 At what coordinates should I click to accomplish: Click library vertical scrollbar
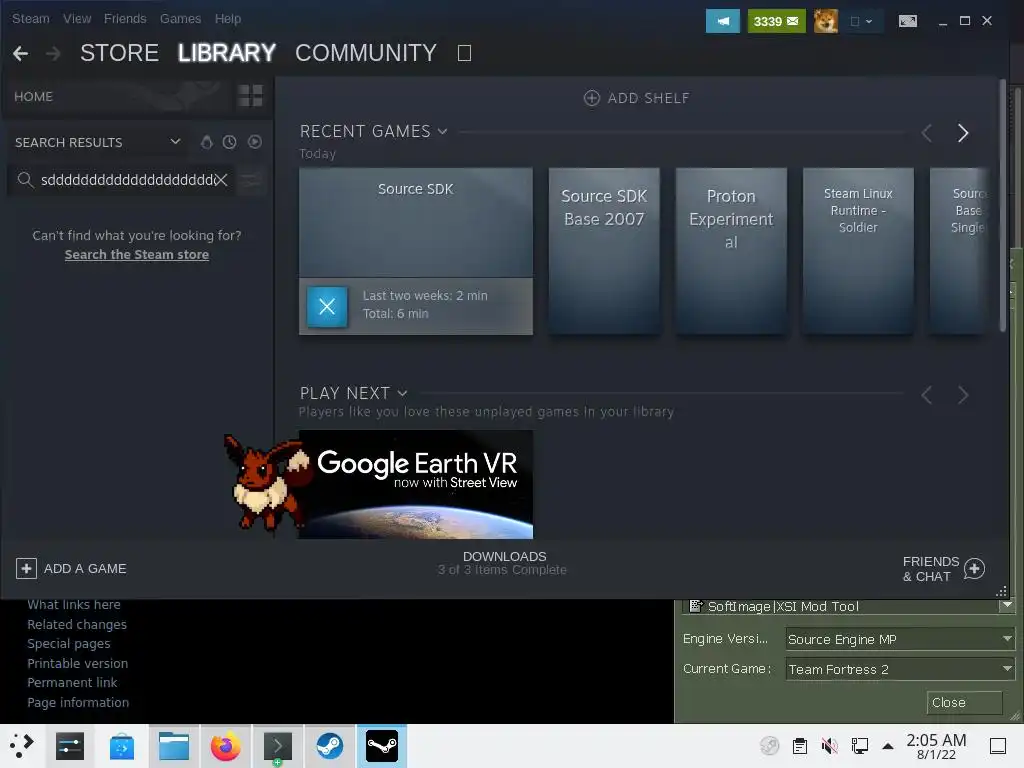1003,205
